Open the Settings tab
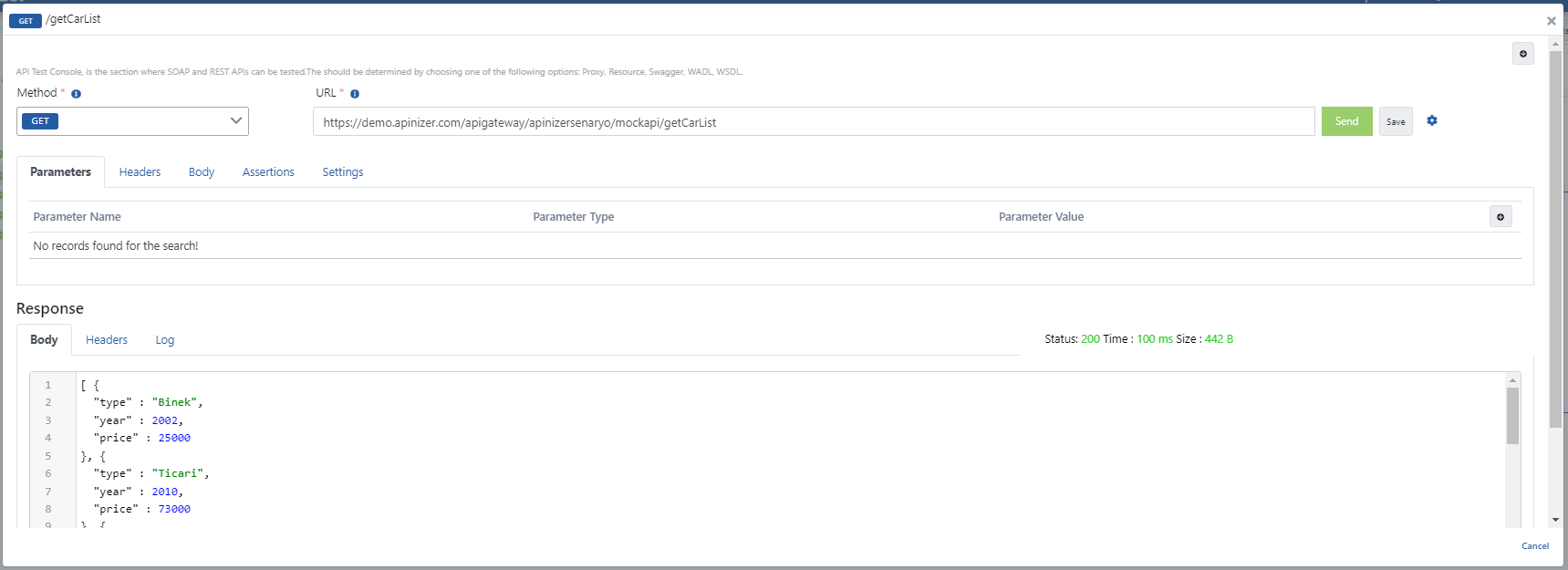The width and height of the screenshot is (1568, 570). click(343, 171)
